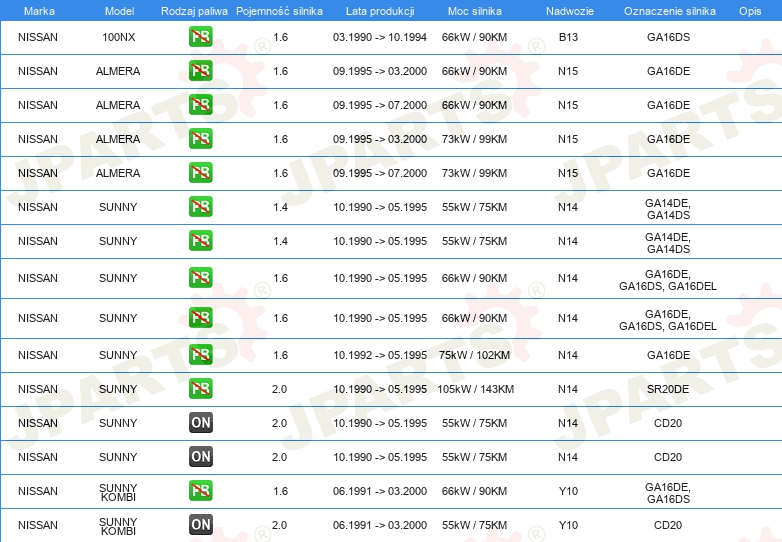Viewport: 782px width, 542px height.
Task: Select the 105kW / 143KM power cell
Action: (475, 389)
